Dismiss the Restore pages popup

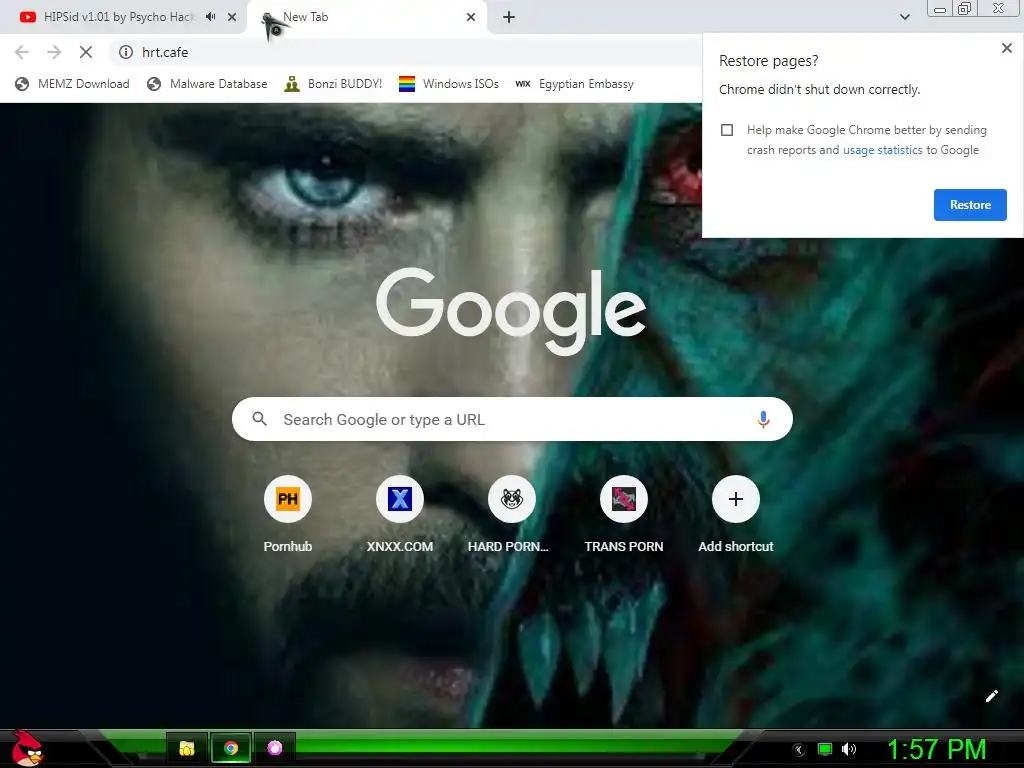point(1006,48)
